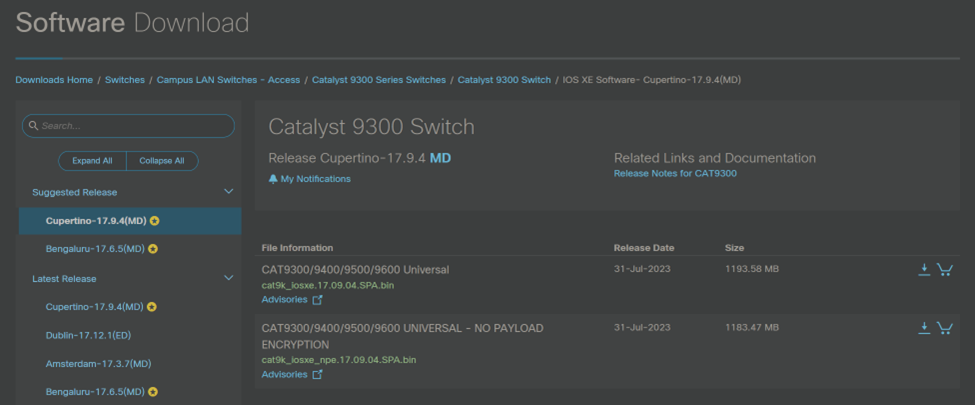Click the 31-Jul-2023 date of the Universal image
The image size is (975, 405).
coord(642,269)
